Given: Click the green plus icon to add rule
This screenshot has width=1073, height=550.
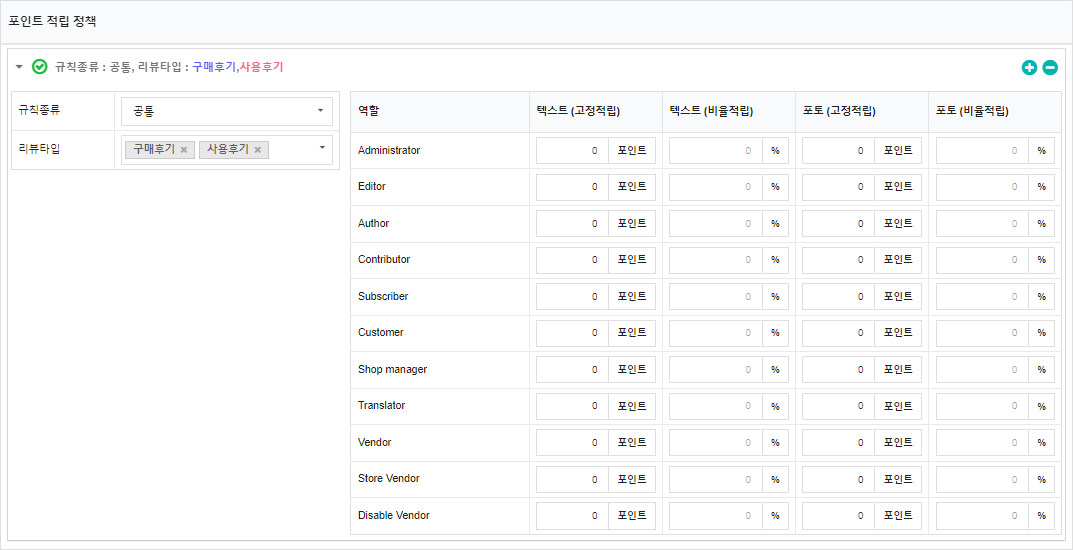Looking at the screenshot, I should 1029,67.
